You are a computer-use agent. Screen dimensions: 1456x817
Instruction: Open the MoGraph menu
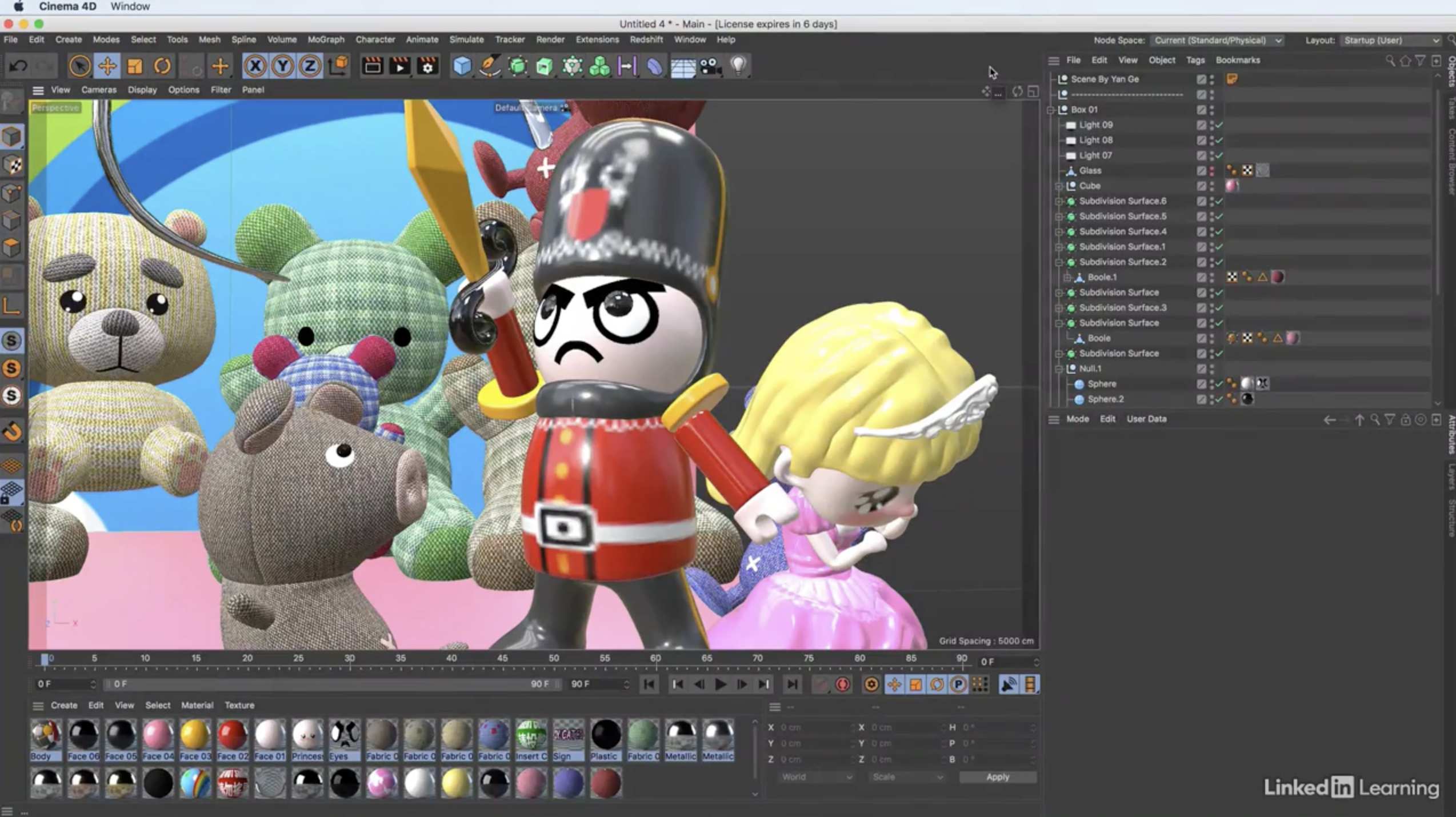click(325, 39)
